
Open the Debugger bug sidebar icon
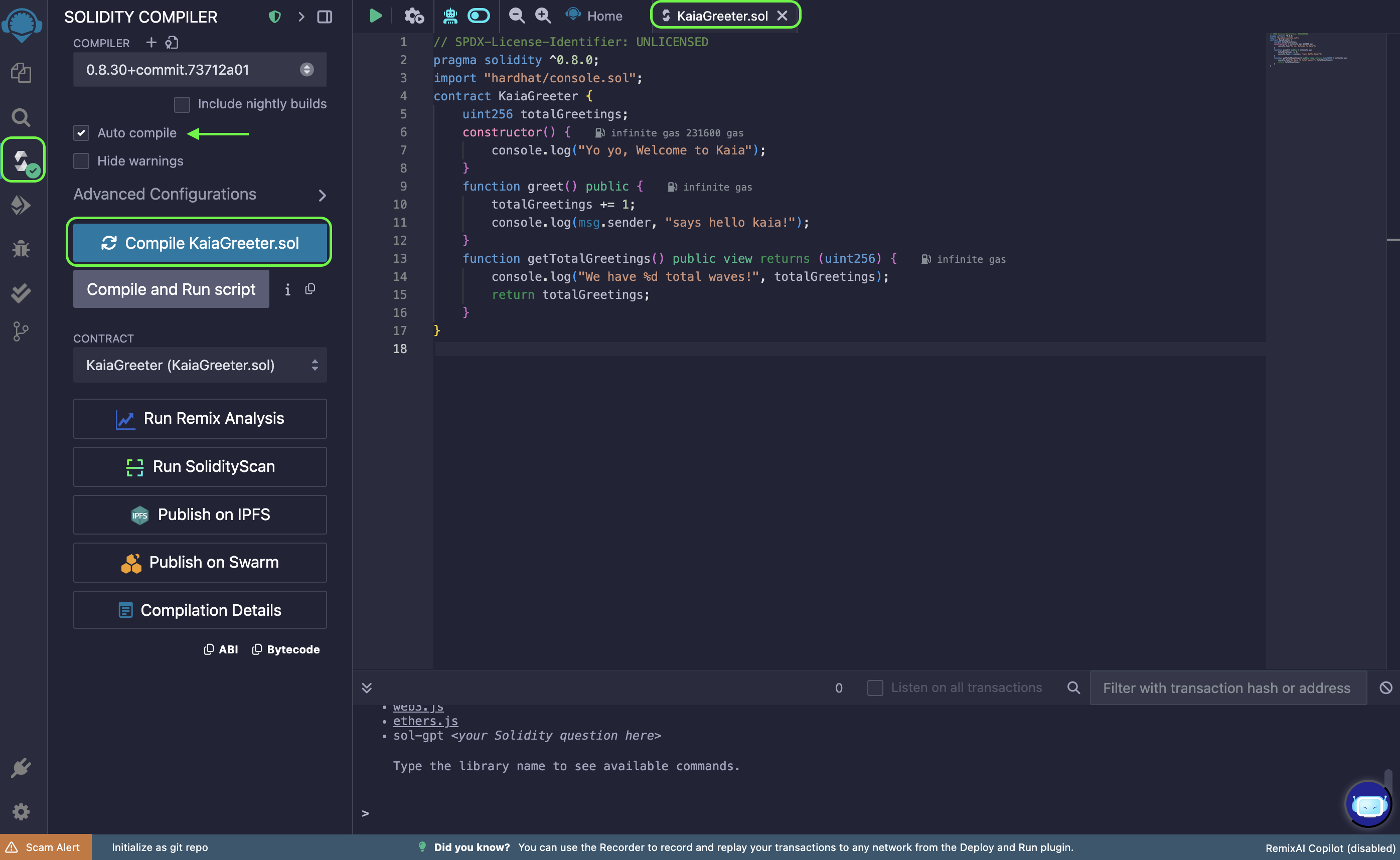21,249
